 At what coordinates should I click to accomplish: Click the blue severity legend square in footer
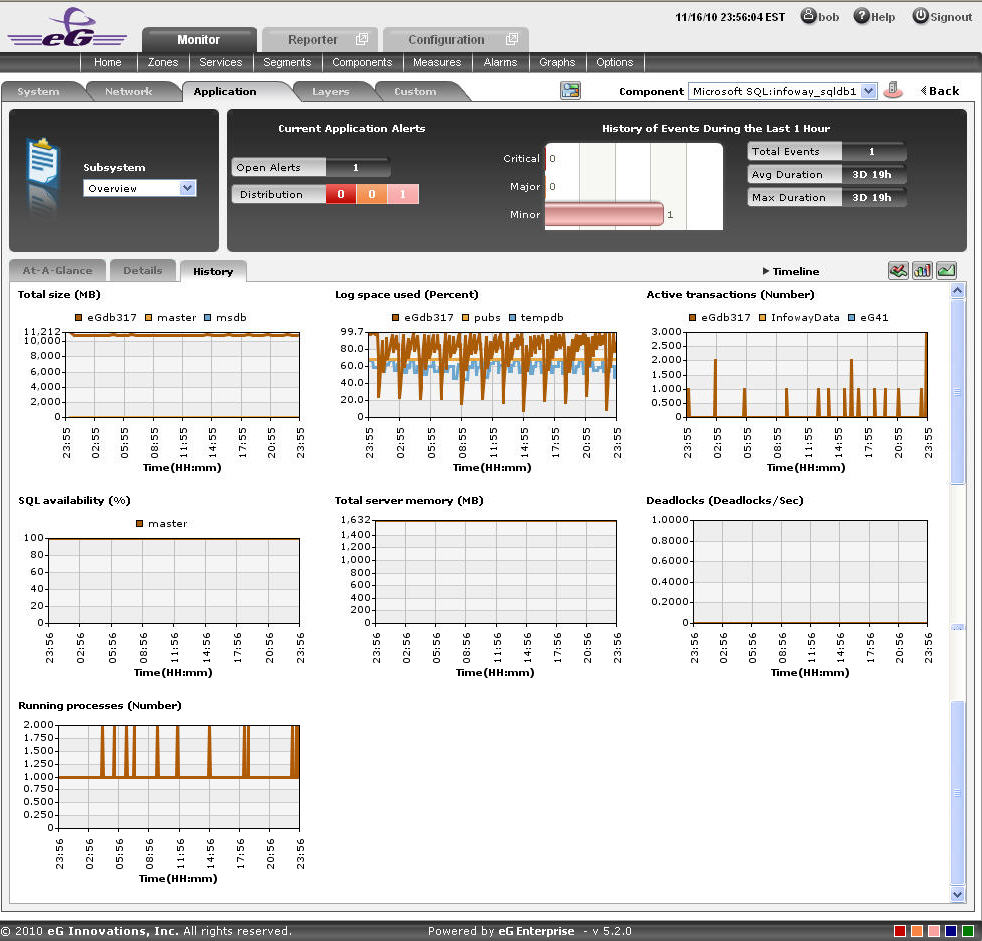coord(951,931)
